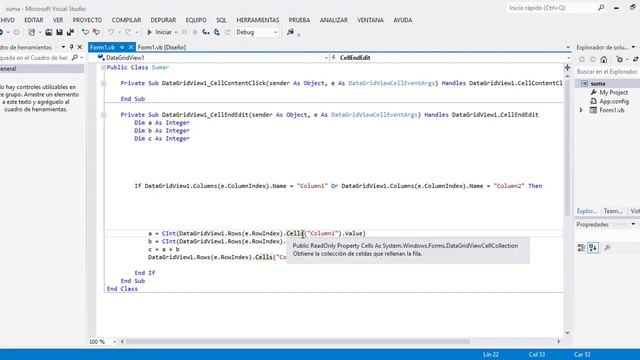Select the Form1.vb code tab
Image resolution: width=640 pixels, height=360 pixels.
(x=102, y=47)
